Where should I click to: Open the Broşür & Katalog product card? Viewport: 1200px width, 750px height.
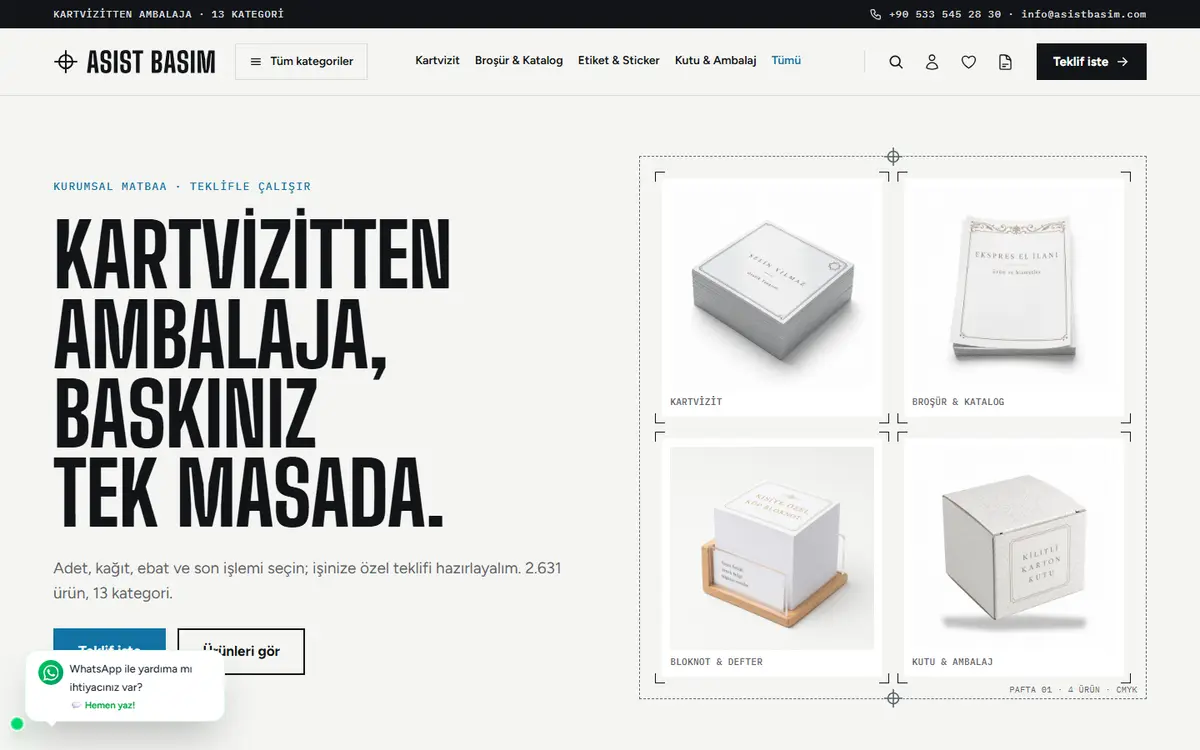[x=1014, y=297]
